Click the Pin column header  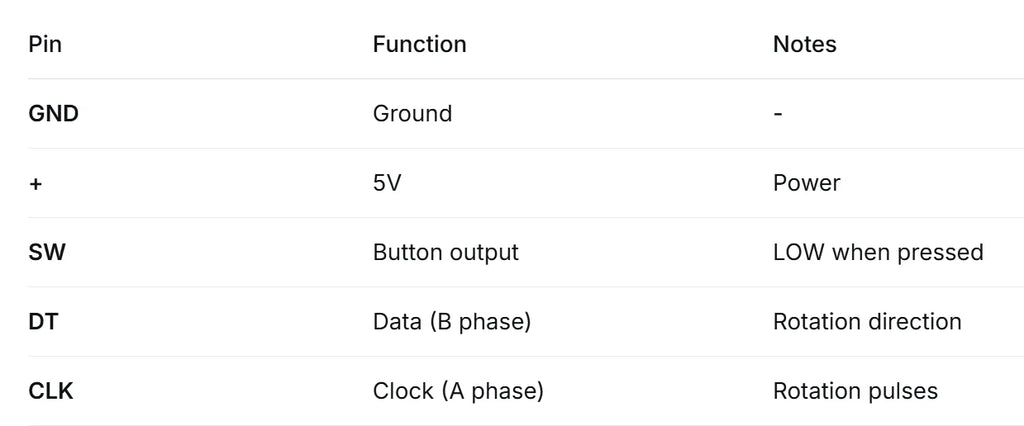click(x=45, y=44)
